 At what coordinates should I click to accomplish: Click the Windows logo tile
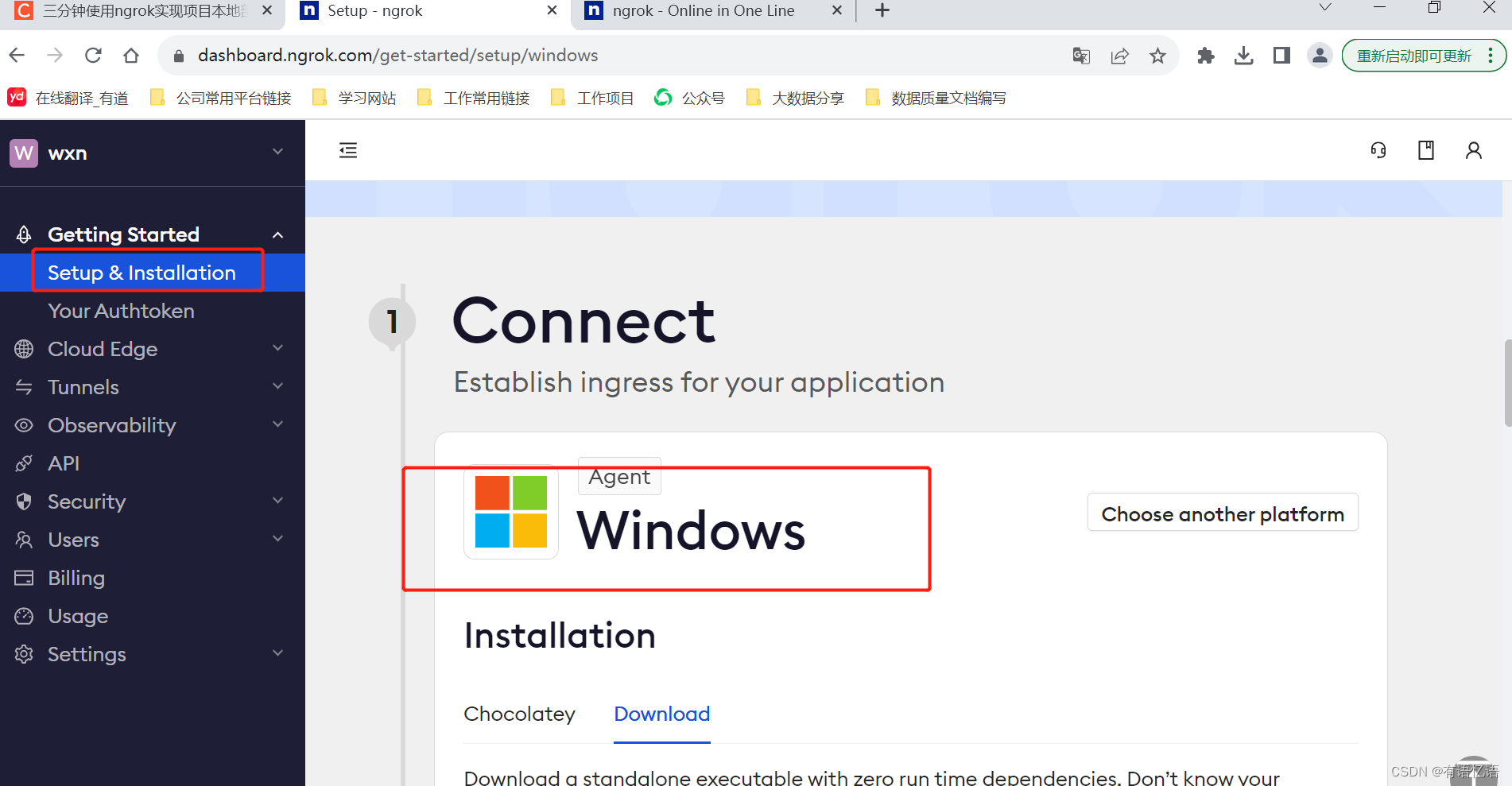(x=511, y=512)
